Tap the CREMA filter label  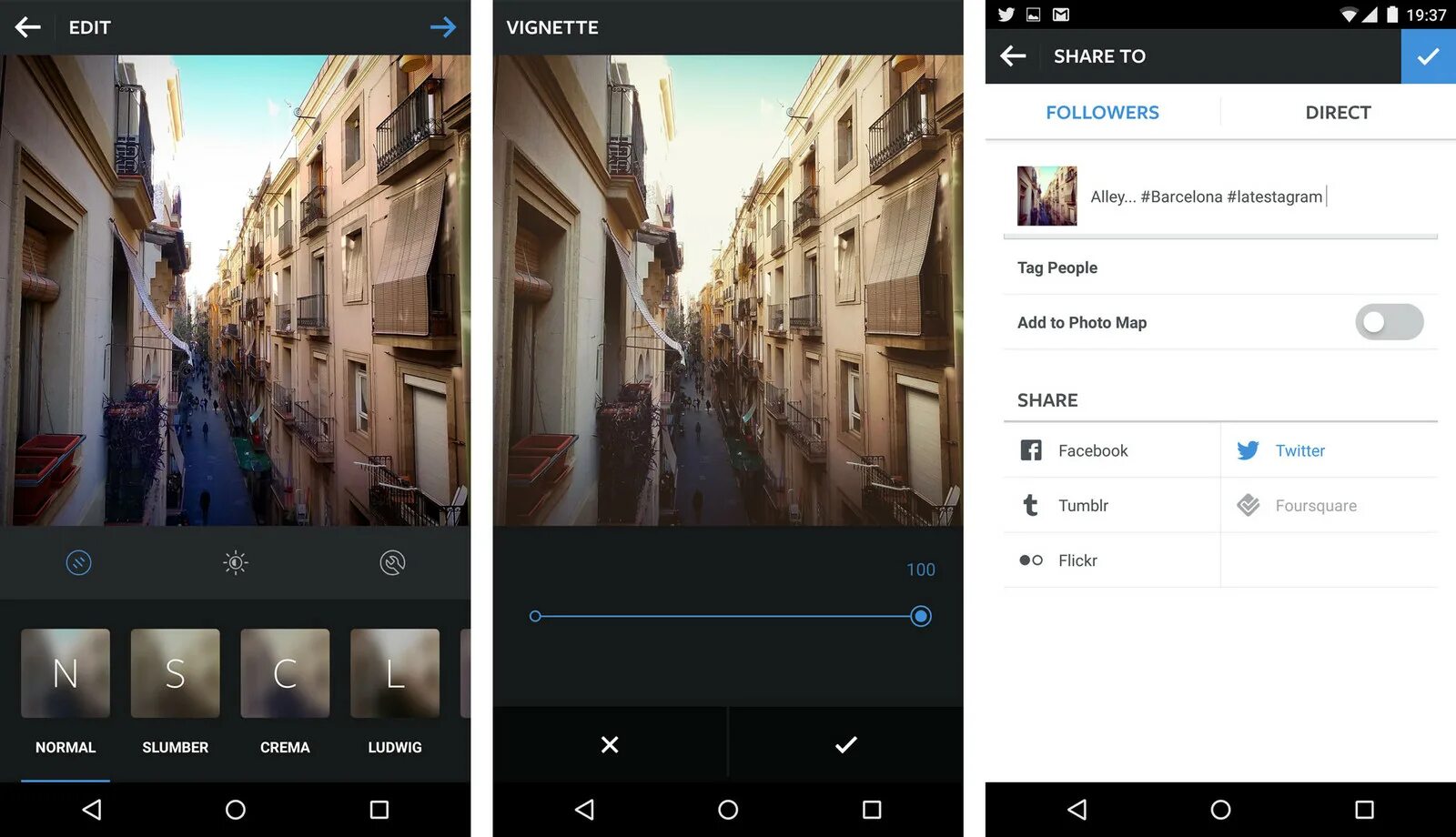point(285,747)
